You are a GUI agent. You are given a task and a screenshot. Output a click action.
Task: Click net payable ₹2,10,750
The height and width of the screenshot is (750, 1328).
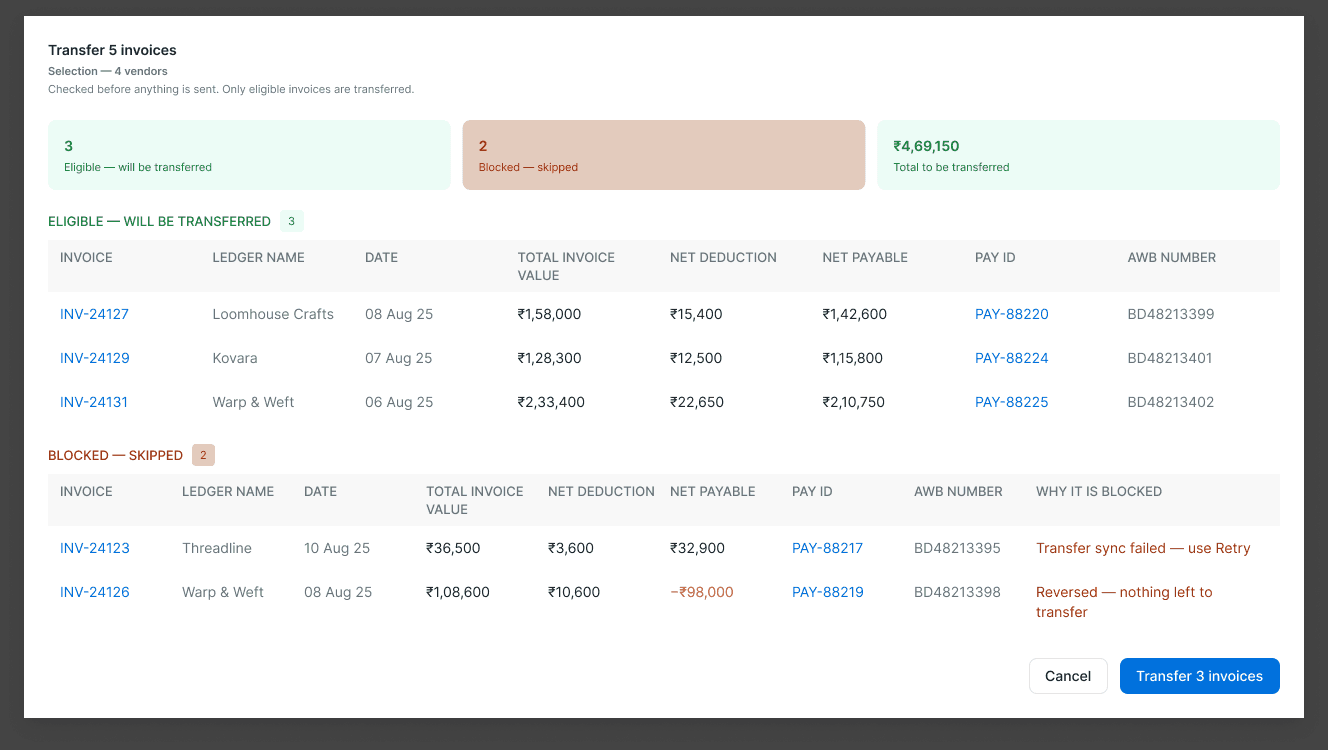pos(855,402)
